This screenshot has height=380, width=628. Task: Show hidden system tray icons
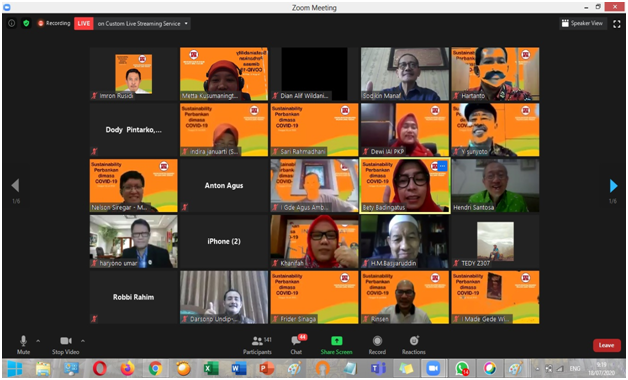[537, 369]
